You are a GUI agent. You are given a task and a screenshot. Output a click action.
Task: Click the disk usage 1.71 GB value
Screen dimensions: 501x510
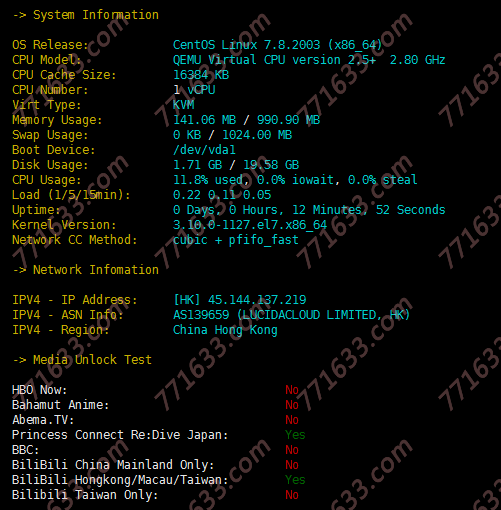point(198,165)
